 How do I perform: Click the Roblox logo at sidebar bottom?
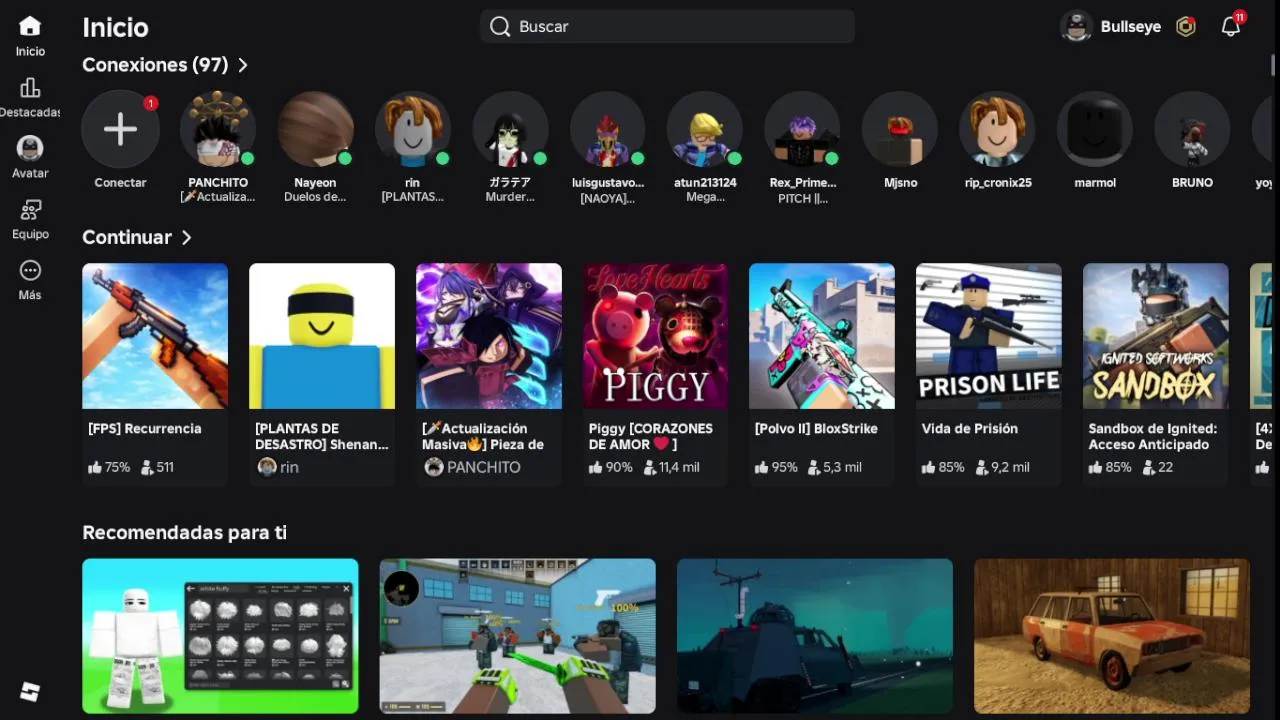tap(30, 692)
